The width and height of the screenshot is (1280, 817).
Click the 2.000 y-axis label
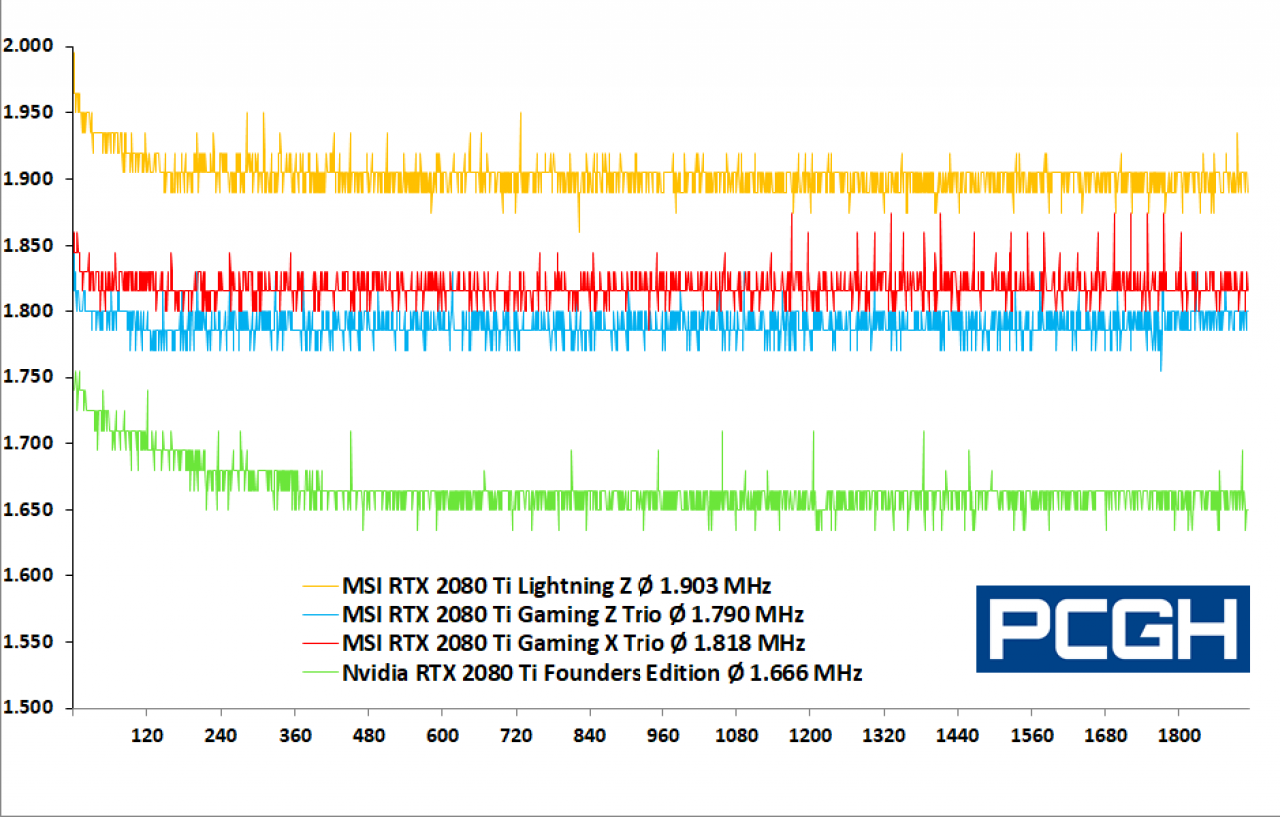coord(27,47)
